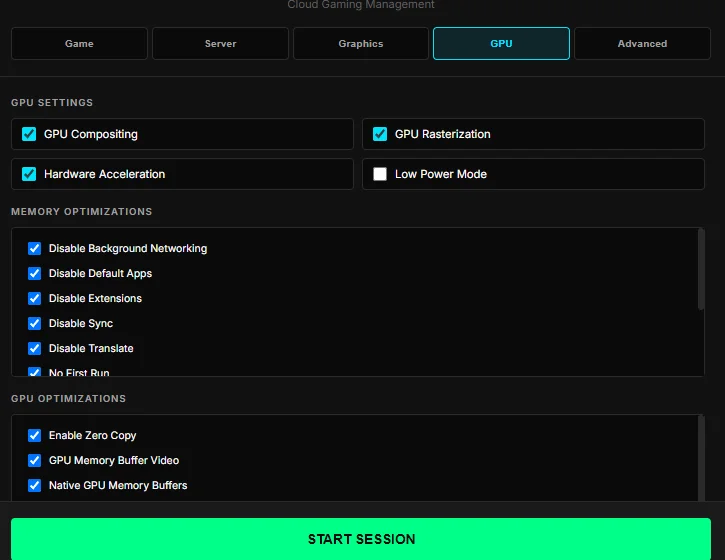The width and height of the screenshot is (725, 560).
Task: Uncheck the GPU Compositing checkbox
Action: (29, 134)
